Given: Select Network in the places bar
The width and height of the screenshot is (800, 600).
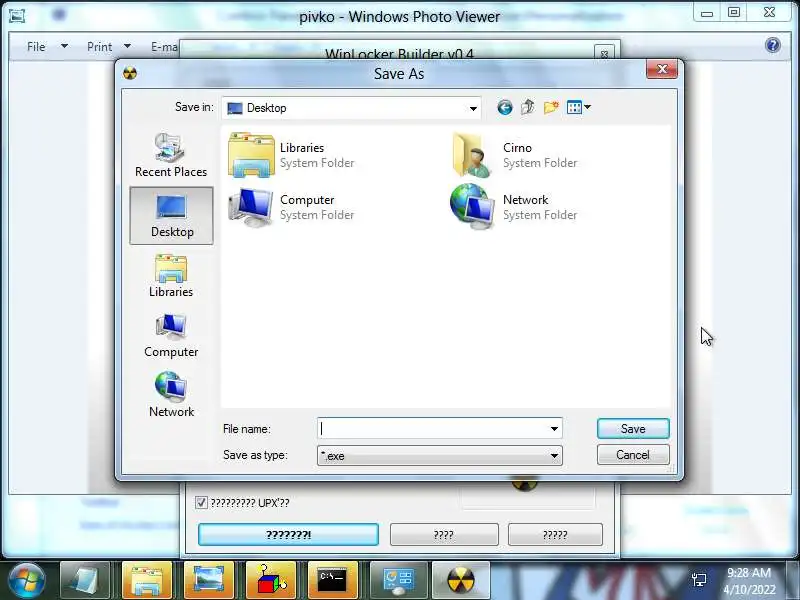Looking at the screenshot, I should (171, 395).
